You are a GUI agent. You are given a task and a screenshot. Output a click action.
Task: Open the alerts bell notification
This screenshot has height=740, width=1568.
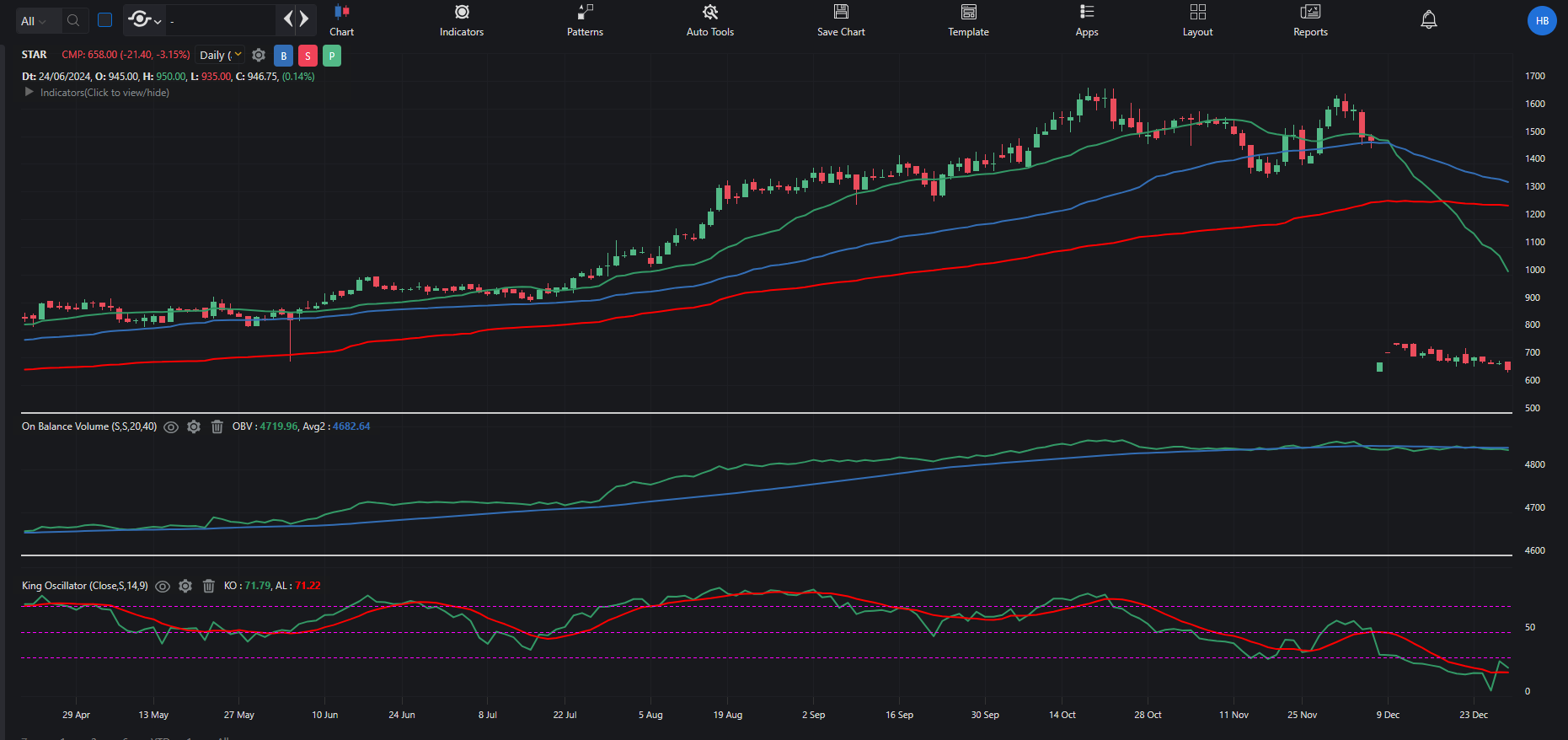[1429, 19]
